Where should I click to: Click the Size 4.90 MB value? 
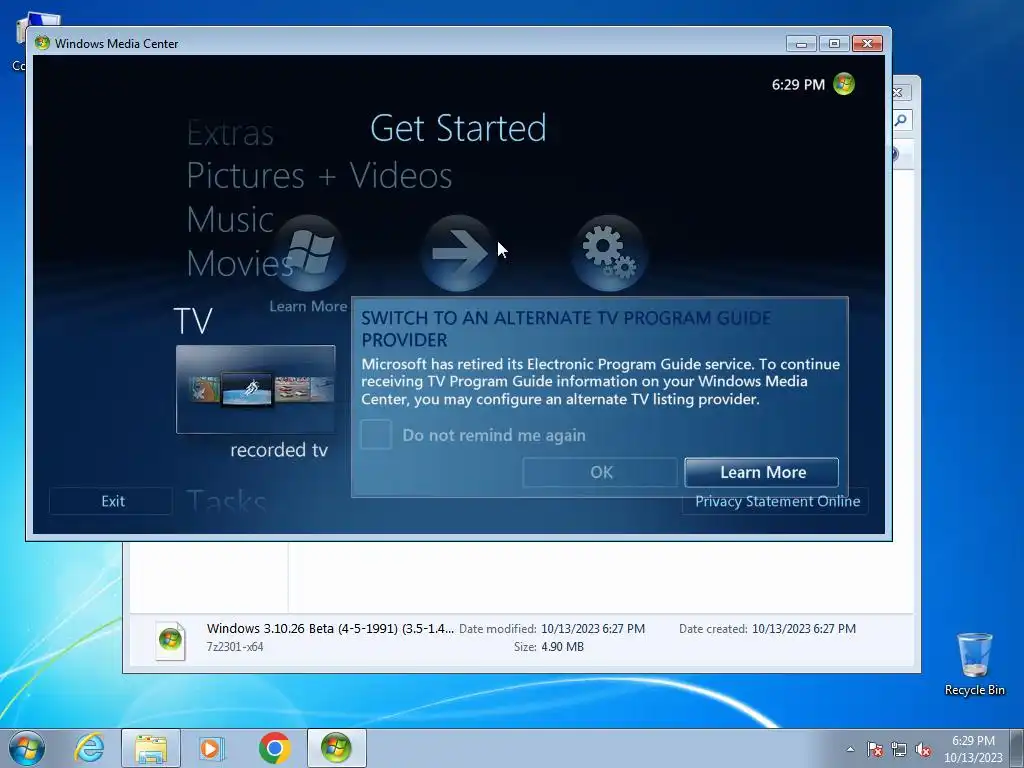(562, 647)
